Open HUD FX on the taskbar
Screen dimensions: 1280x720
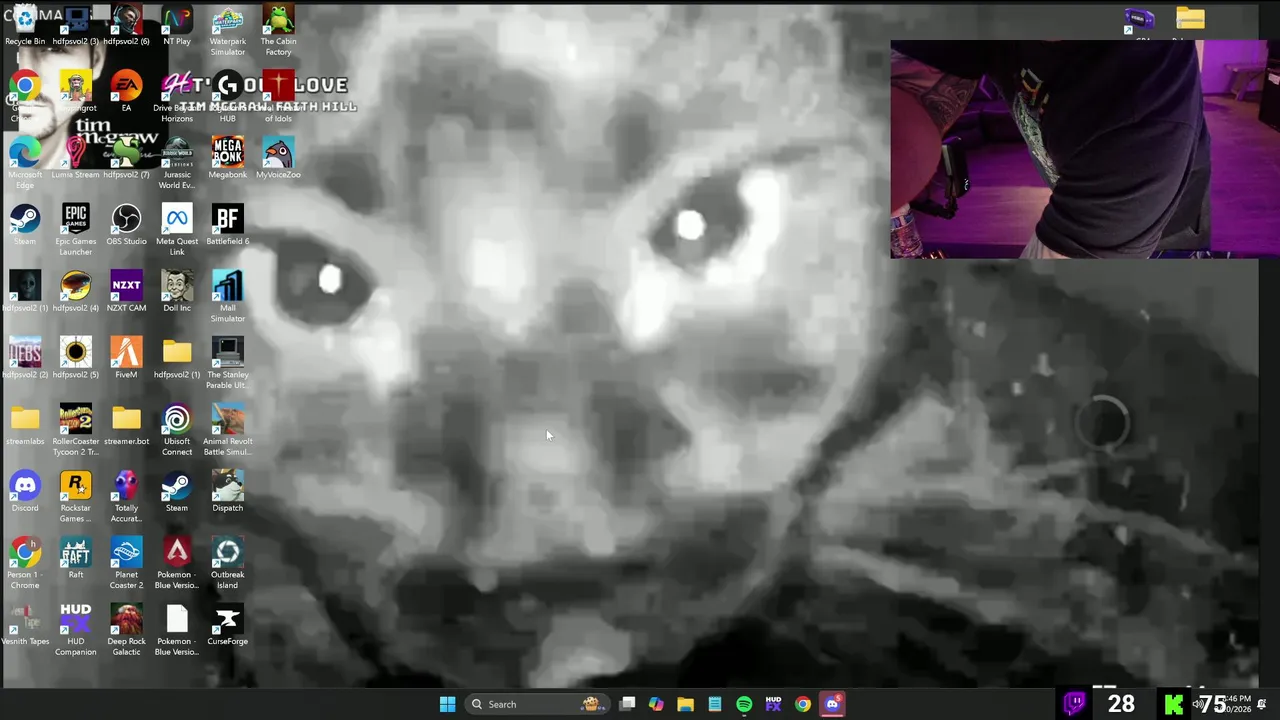773,704
